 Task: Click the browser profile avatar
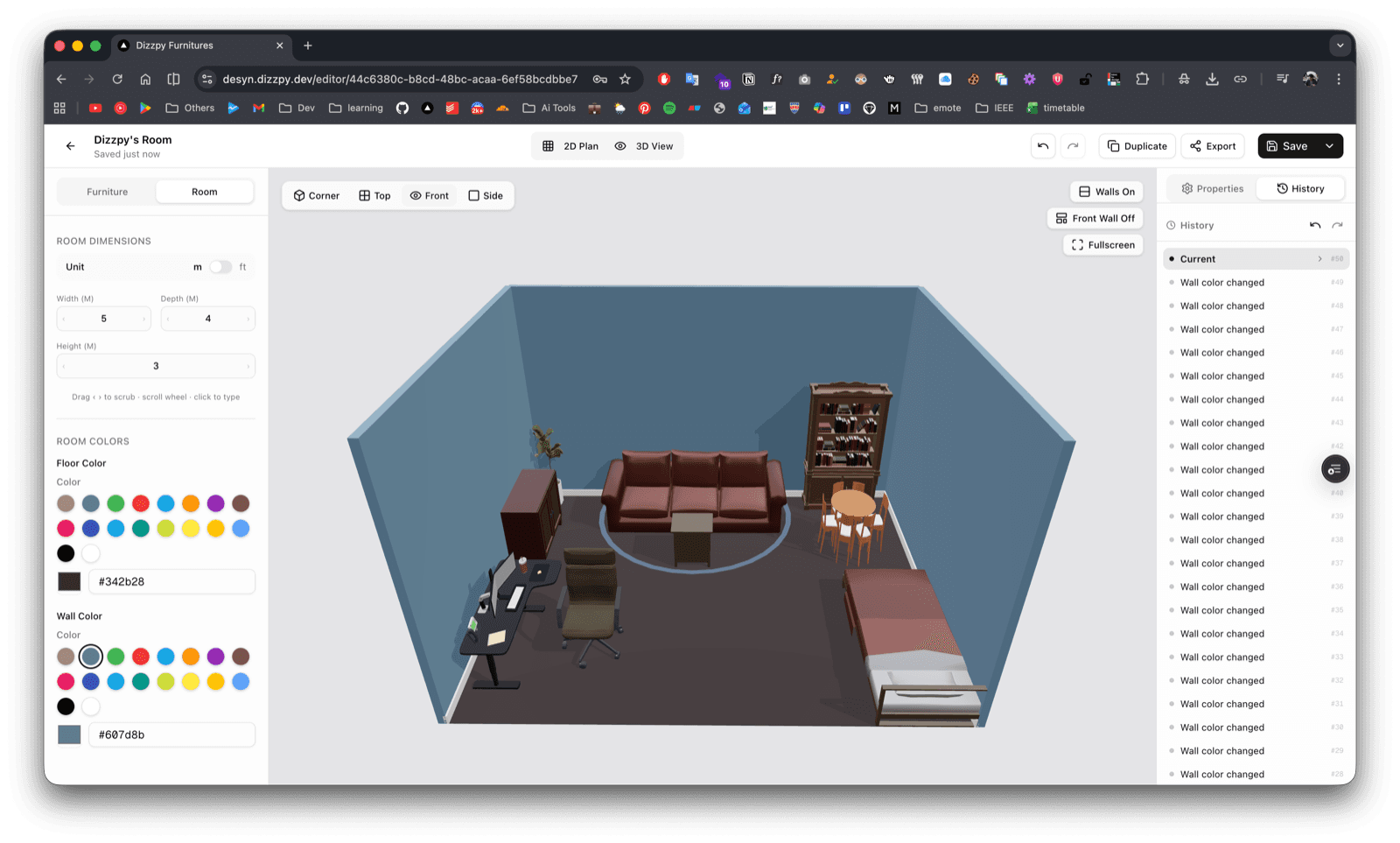(1310, 79)
